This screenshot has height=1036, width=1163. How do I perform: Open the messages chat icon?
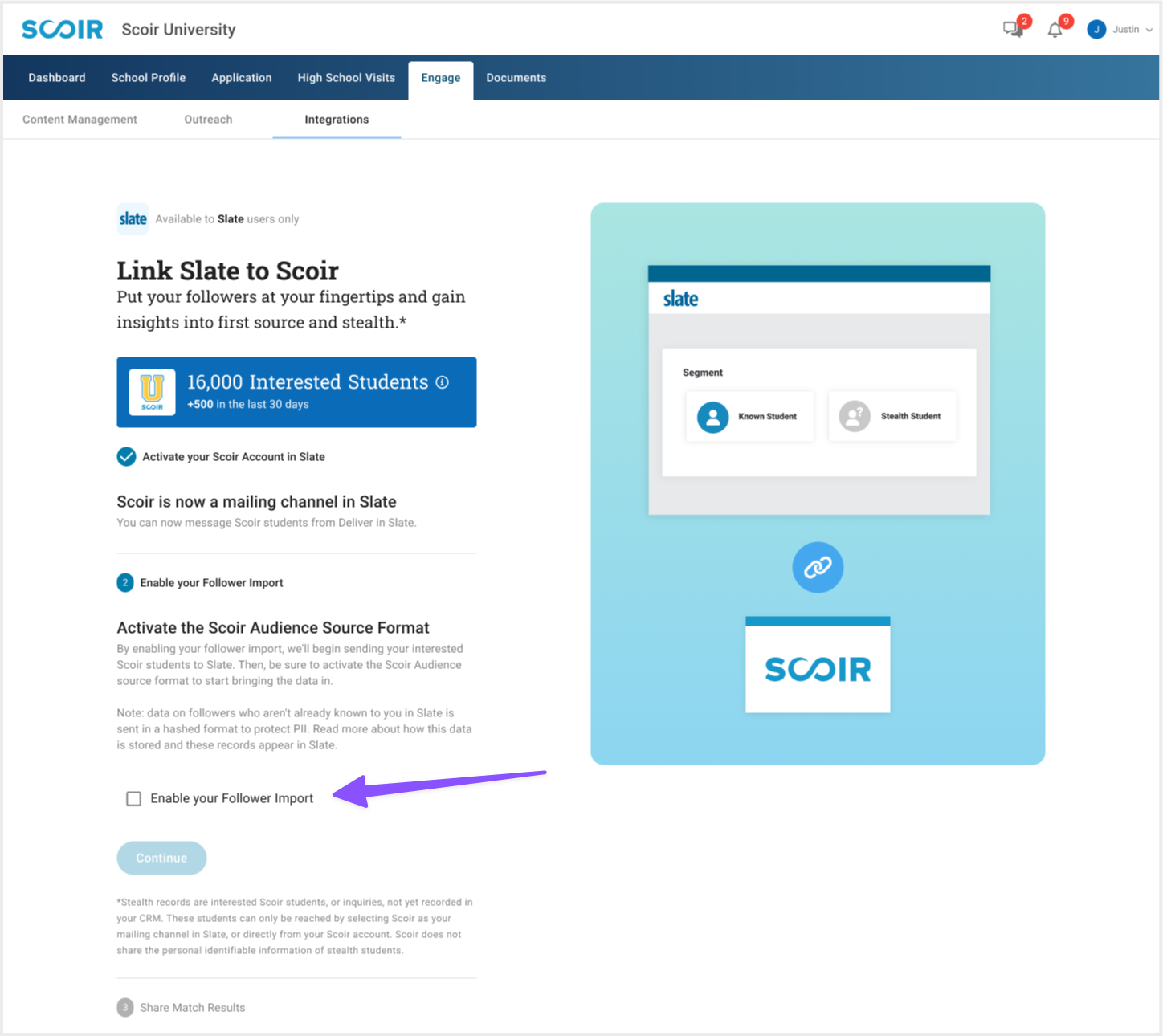(1013, 30)
